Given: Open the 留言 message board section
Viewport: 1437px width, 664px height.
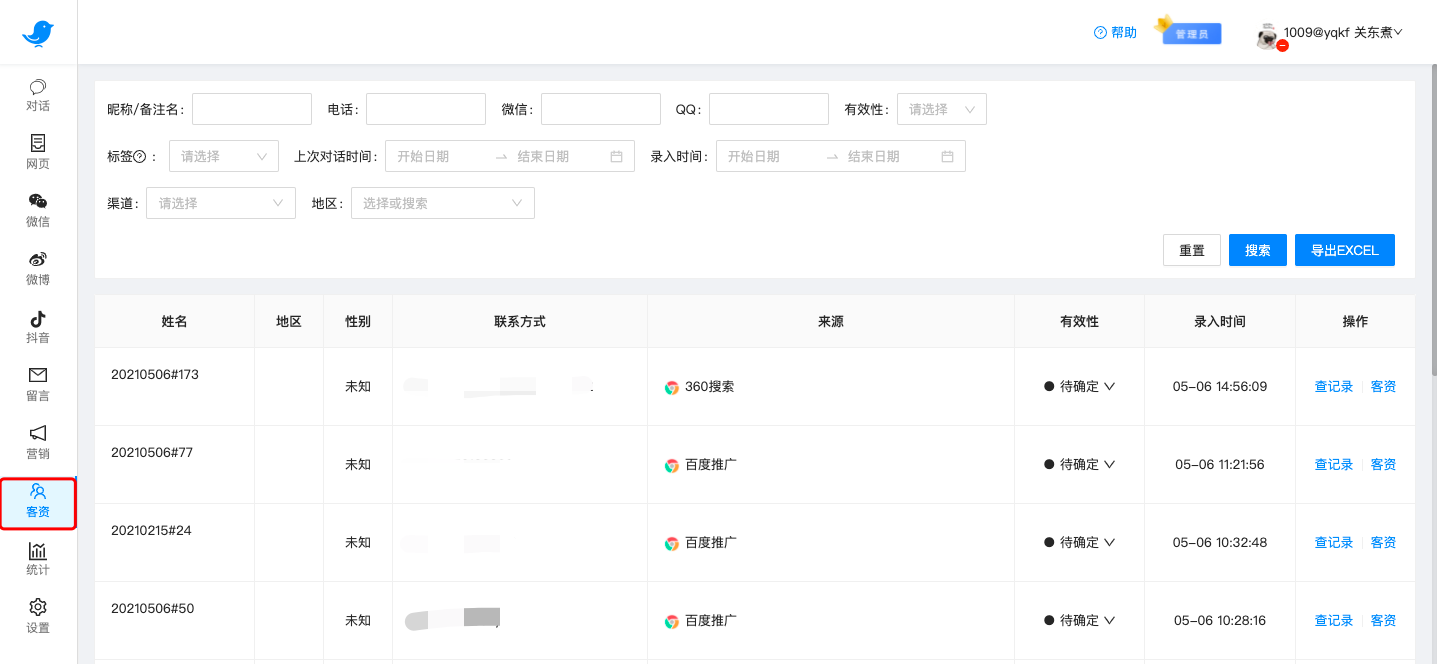Looking at the screenshot, I should (x=37, y=385).
